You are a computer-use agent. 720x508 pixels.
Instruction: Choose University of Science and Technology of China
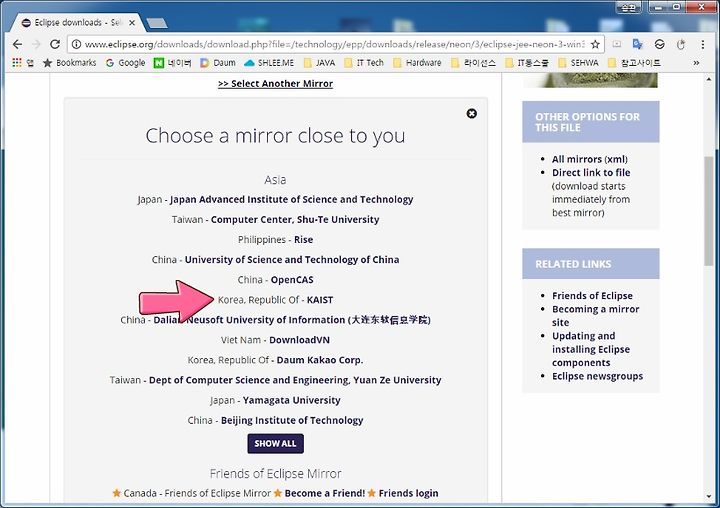point(292,260)
